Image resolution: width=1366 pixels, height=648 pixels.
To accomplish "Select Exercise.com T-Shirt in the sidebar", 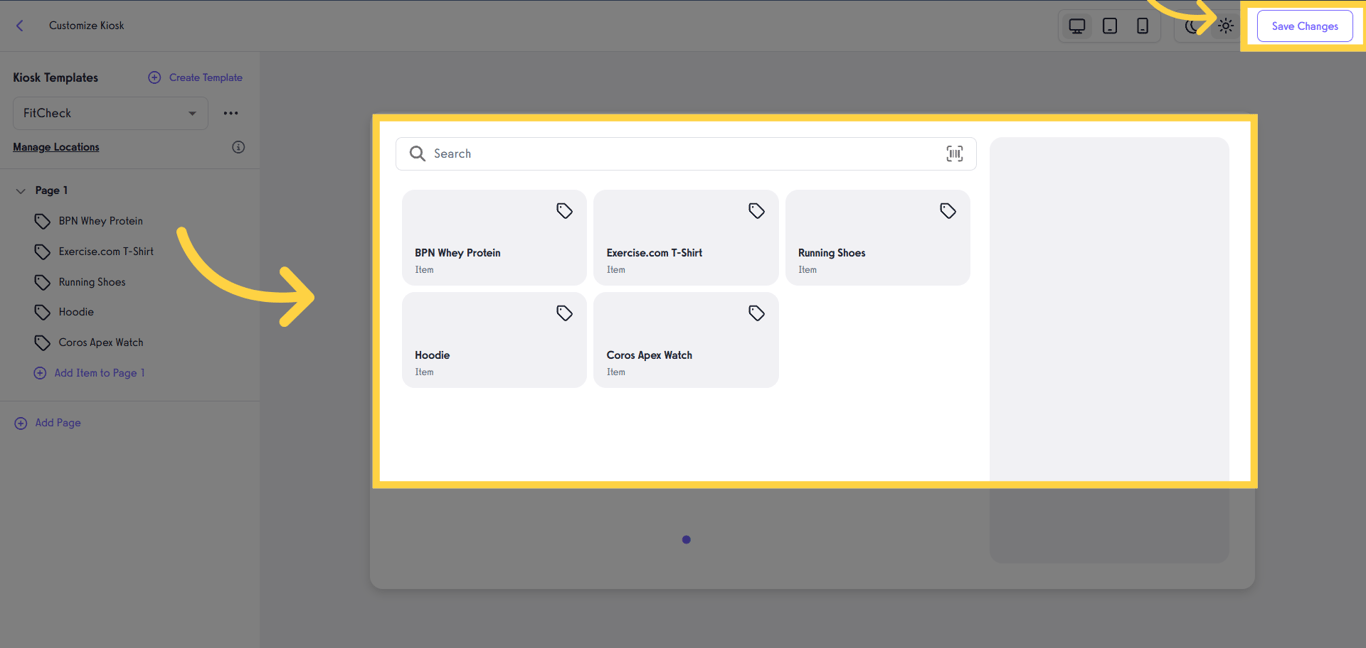I will (103, 251).
